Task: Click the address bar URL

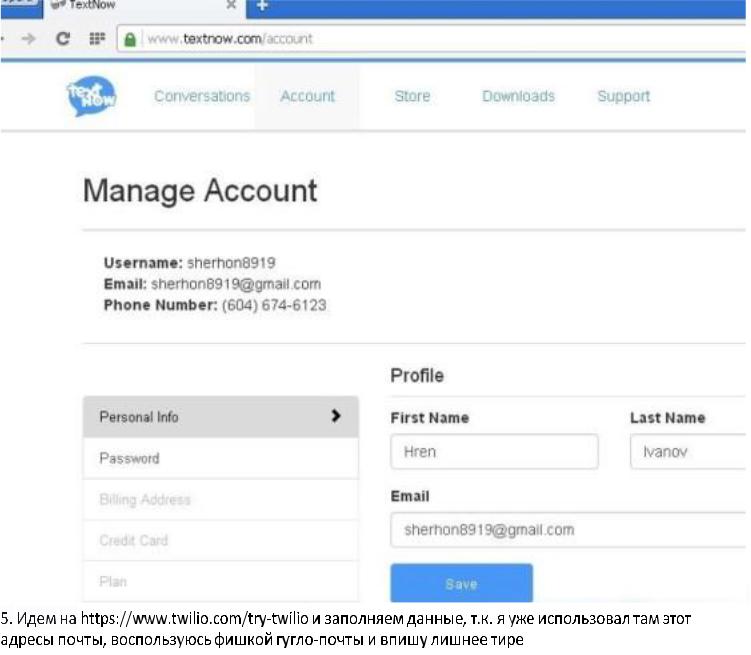Action: pos(230,38)
